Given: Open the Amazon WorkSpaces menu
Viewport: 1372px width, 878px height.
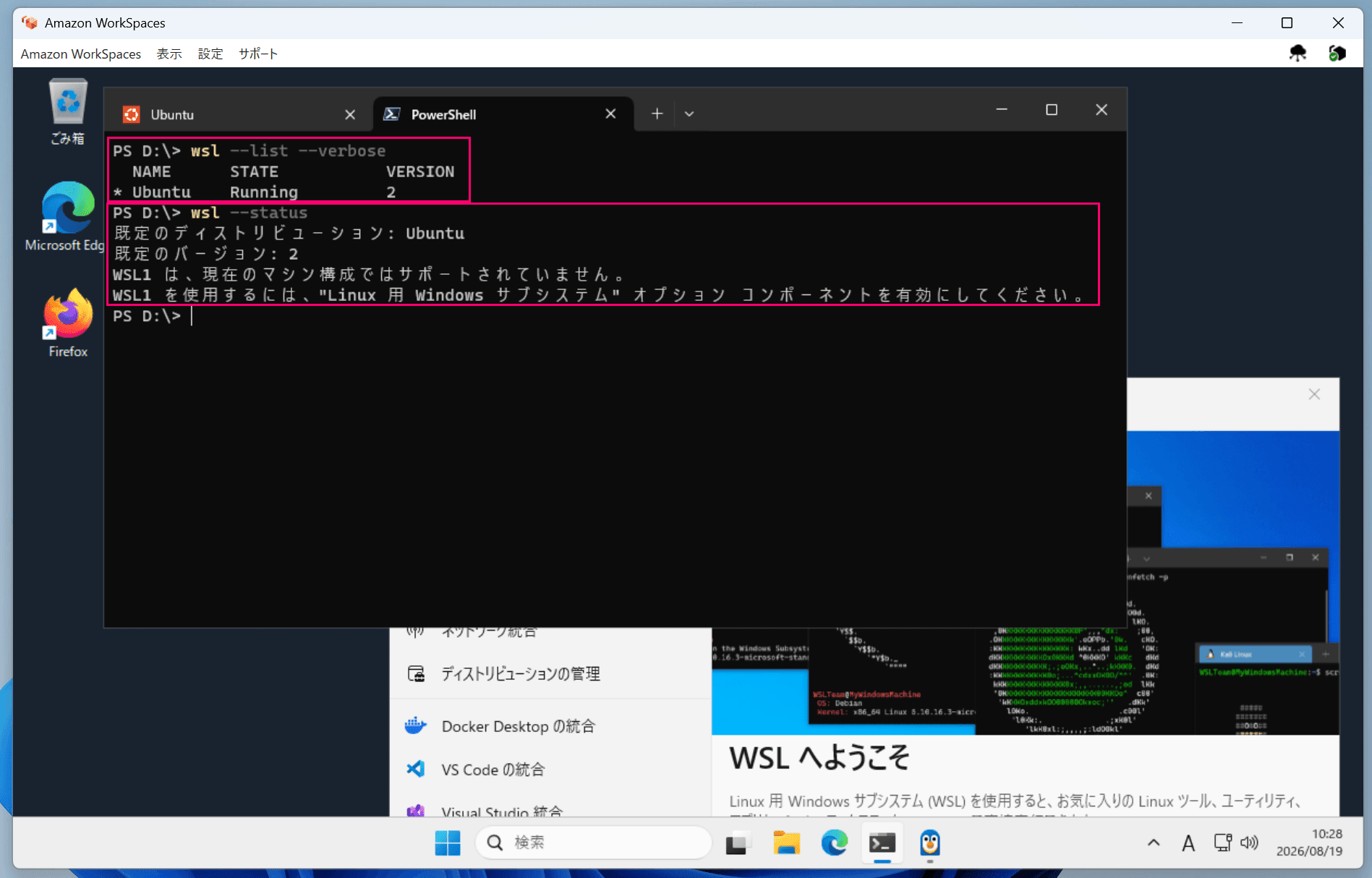Looking at the screenshot, I should click(x=81, y=54).
